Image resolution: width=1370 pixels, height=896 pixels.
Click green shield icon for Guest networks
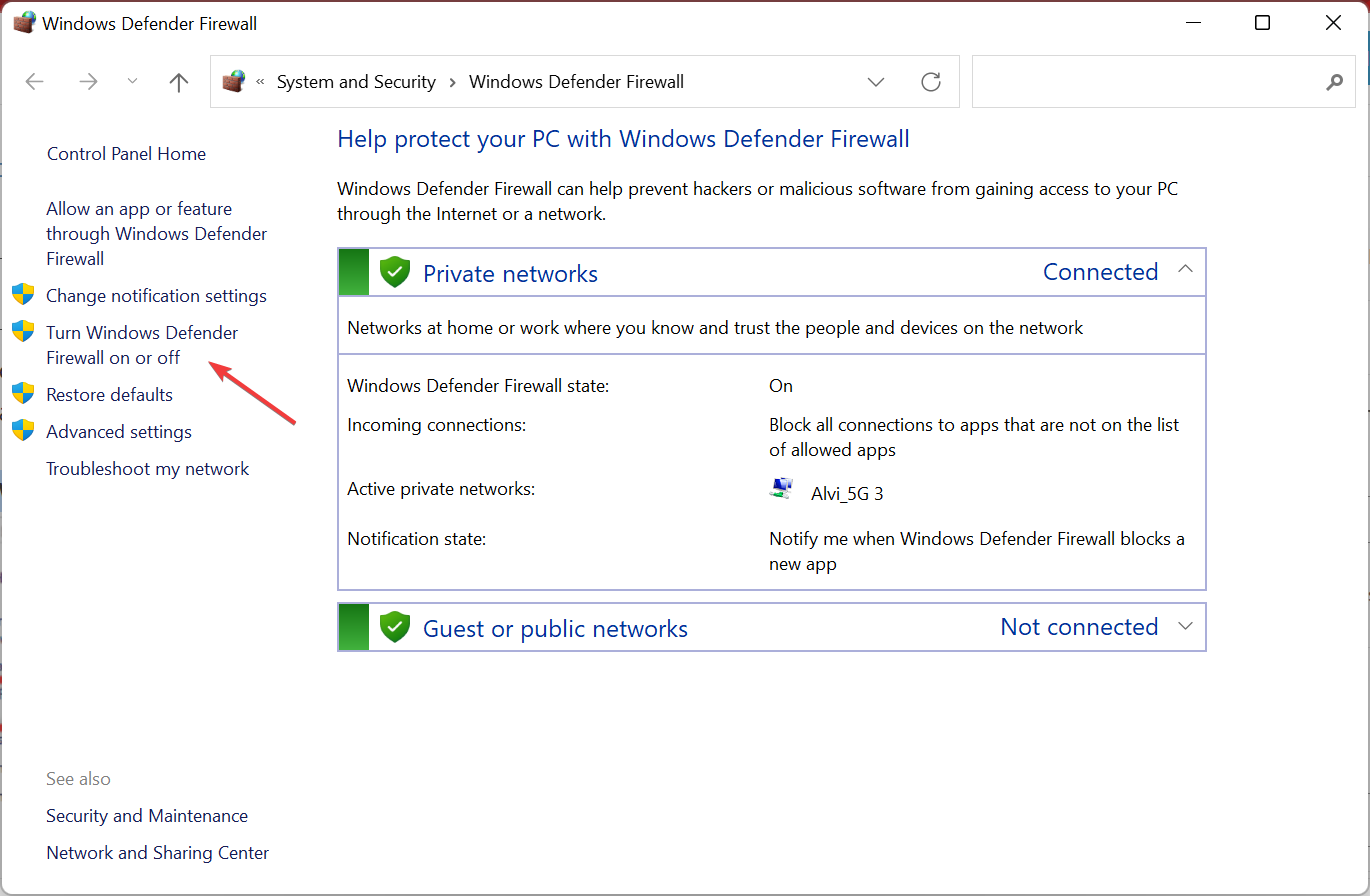coord(396,627)
